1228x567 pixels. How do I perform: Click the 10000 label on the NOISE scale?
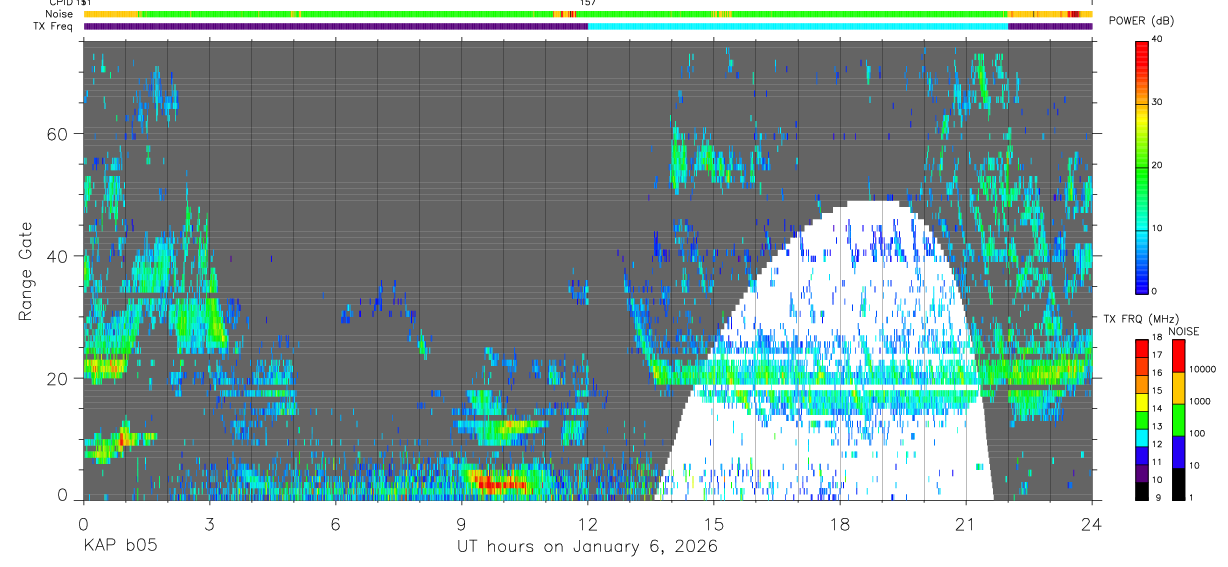tap(1201, 369)
